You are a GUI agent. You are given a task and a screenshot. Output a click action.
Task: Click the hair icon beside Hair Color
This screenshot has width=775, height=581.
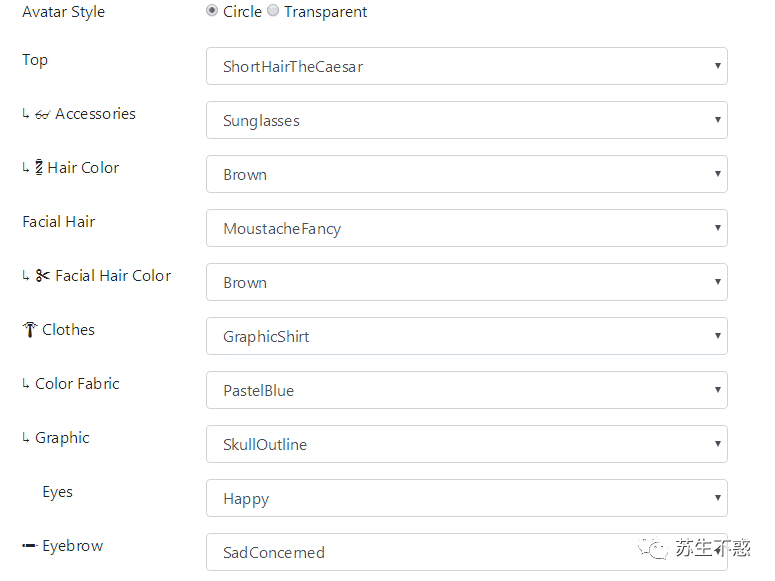tap(39, 168)
